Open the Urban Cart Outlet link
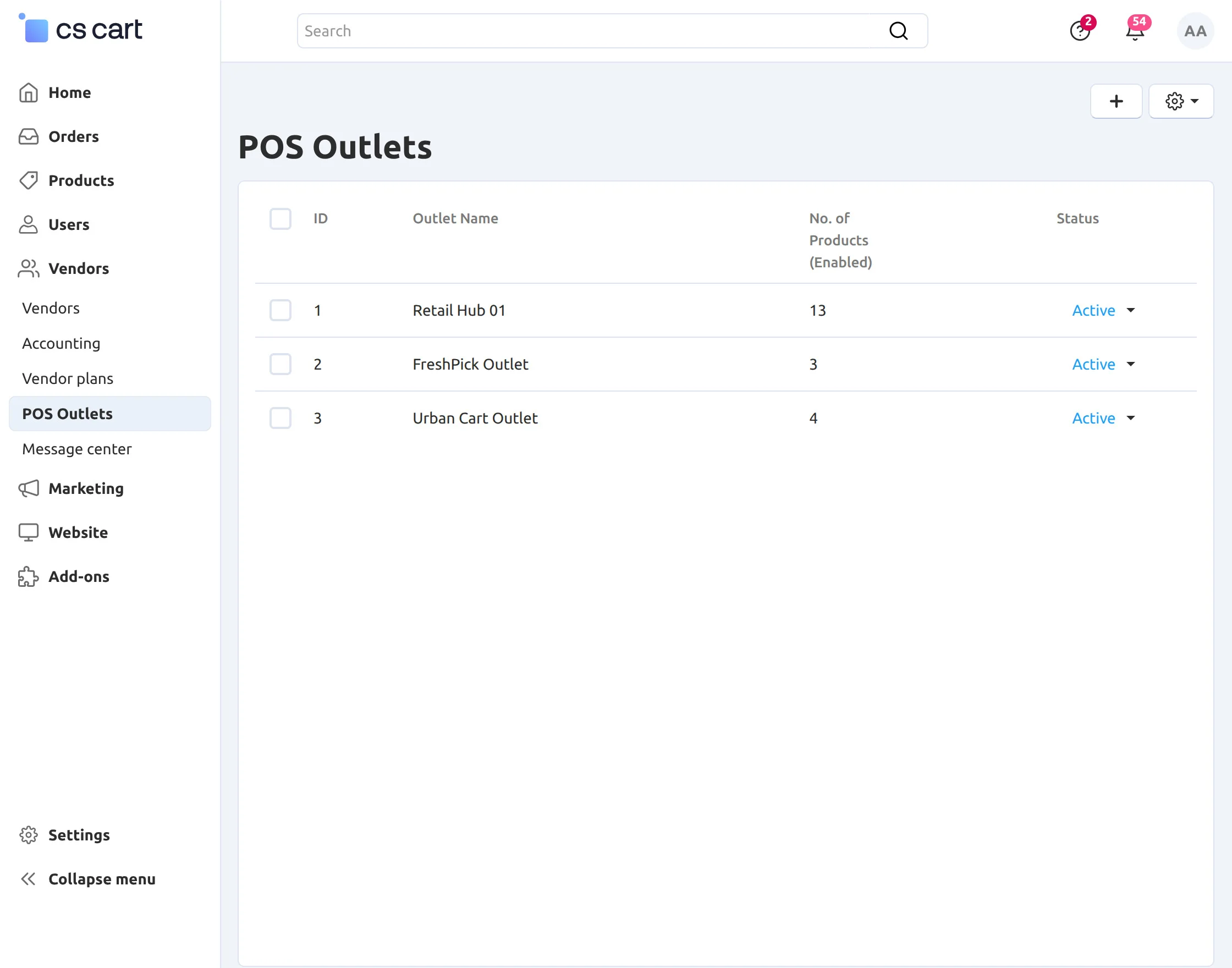1232x968 pixels. click(x=475, y=417)
